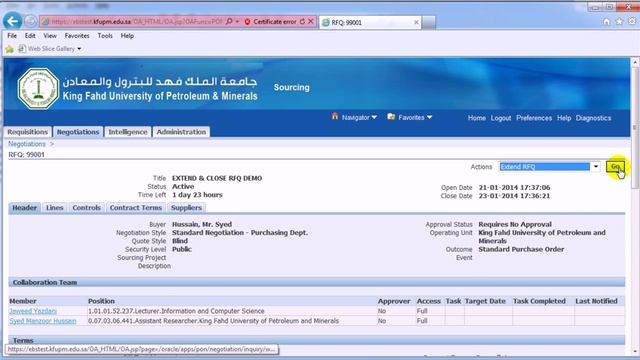Click the Close Date value 23-01-2014 17:36:21

pyautogui.click(x=514, y=196)
